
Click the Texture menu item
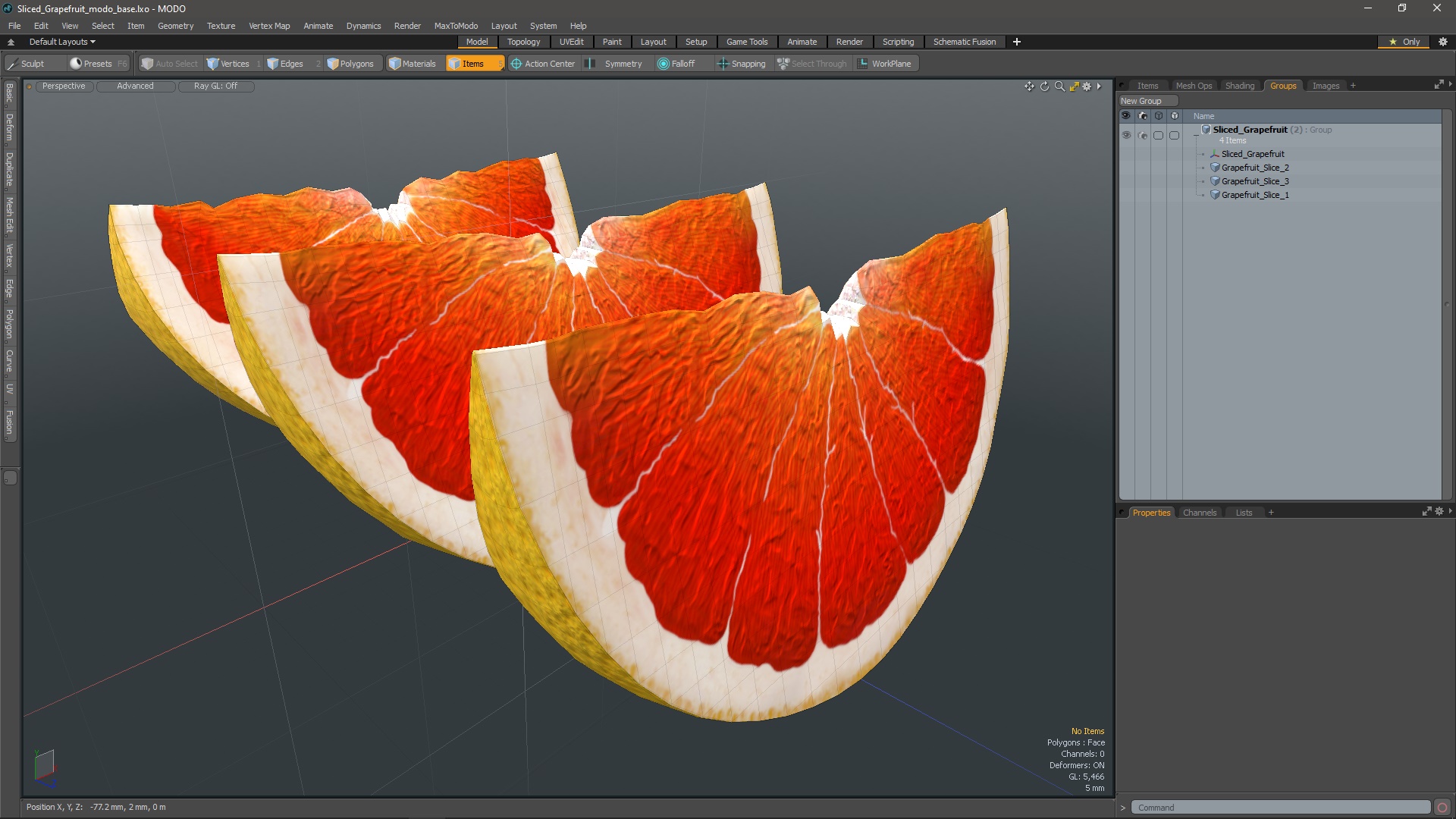coord(221,25)
